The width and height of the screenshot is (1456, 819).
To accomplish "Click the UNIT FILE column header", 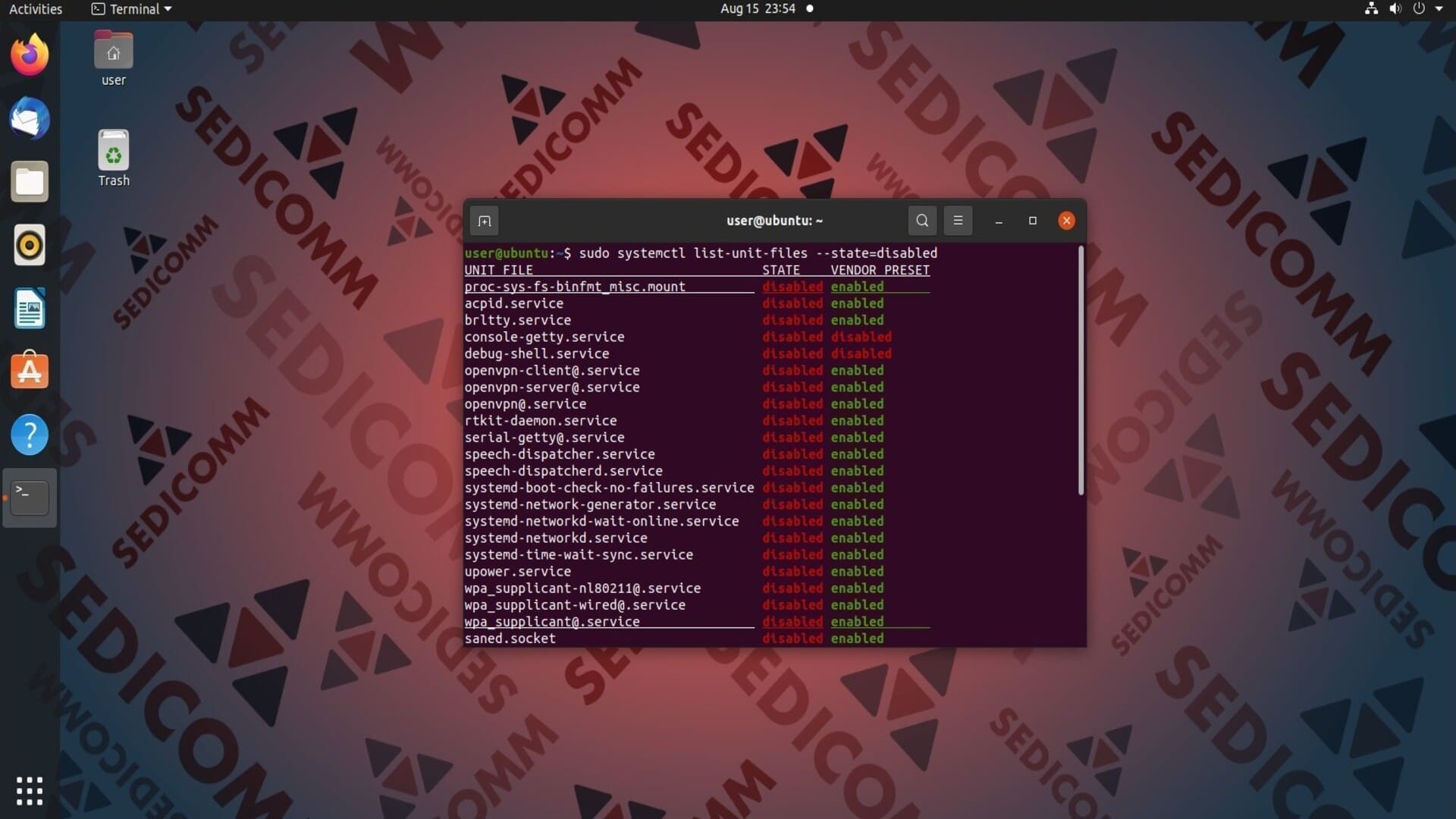I will (x=498, y=270).
